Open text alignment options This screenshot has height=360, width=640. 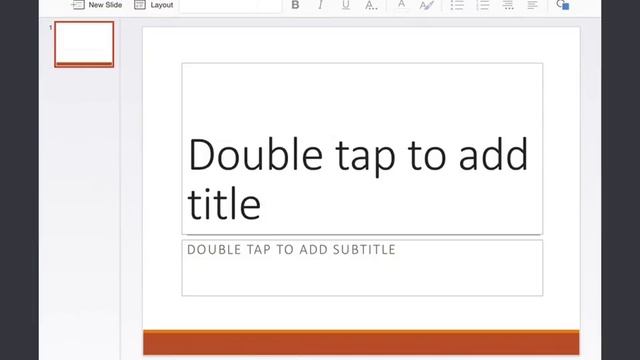(x=533, y=5)
